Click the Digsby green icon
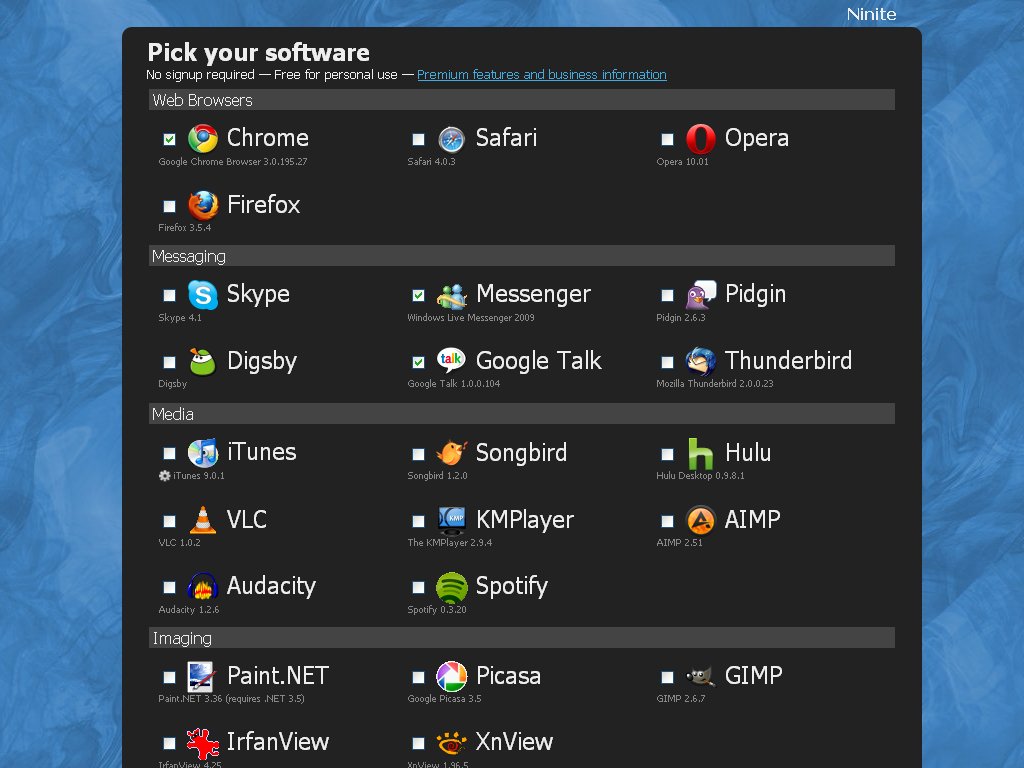 pos(202,361)
